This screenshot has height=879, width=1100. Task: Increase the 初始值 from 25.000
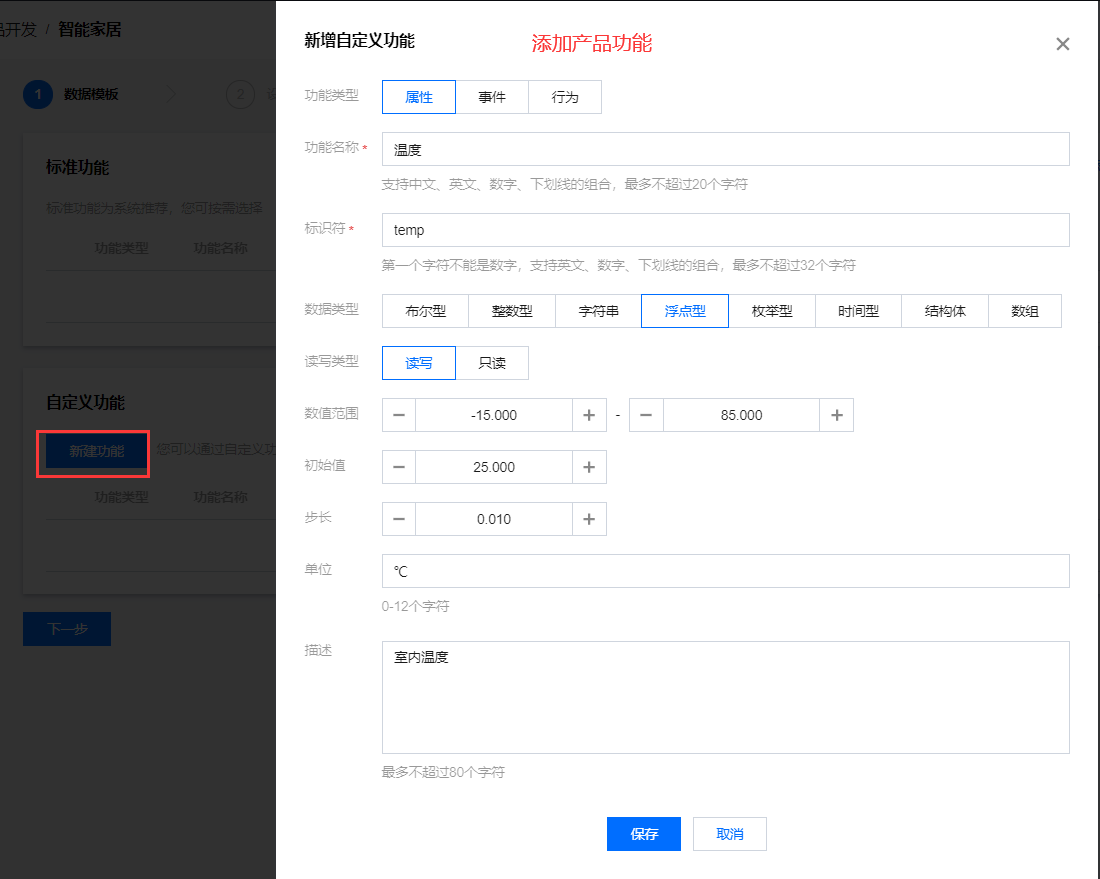(x=589, y=467)
